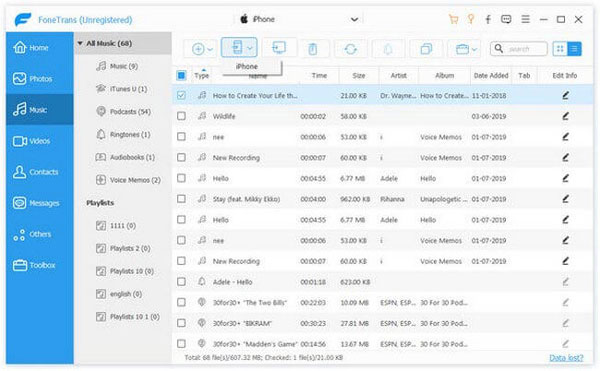The height and width of the screenshot is (371, 600).
Task: Click the delete trash icon in toolbar
Action: 313,49
